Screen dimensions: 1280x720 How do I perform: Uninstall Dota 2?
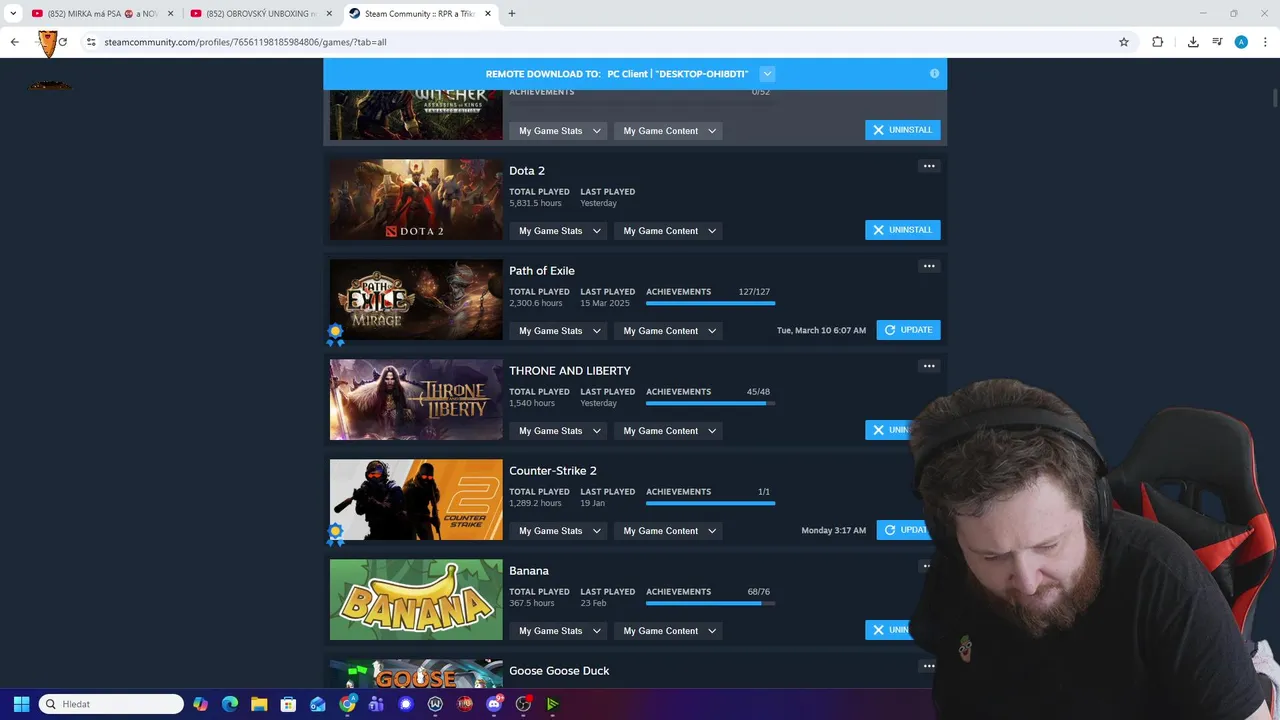(902, 230)
